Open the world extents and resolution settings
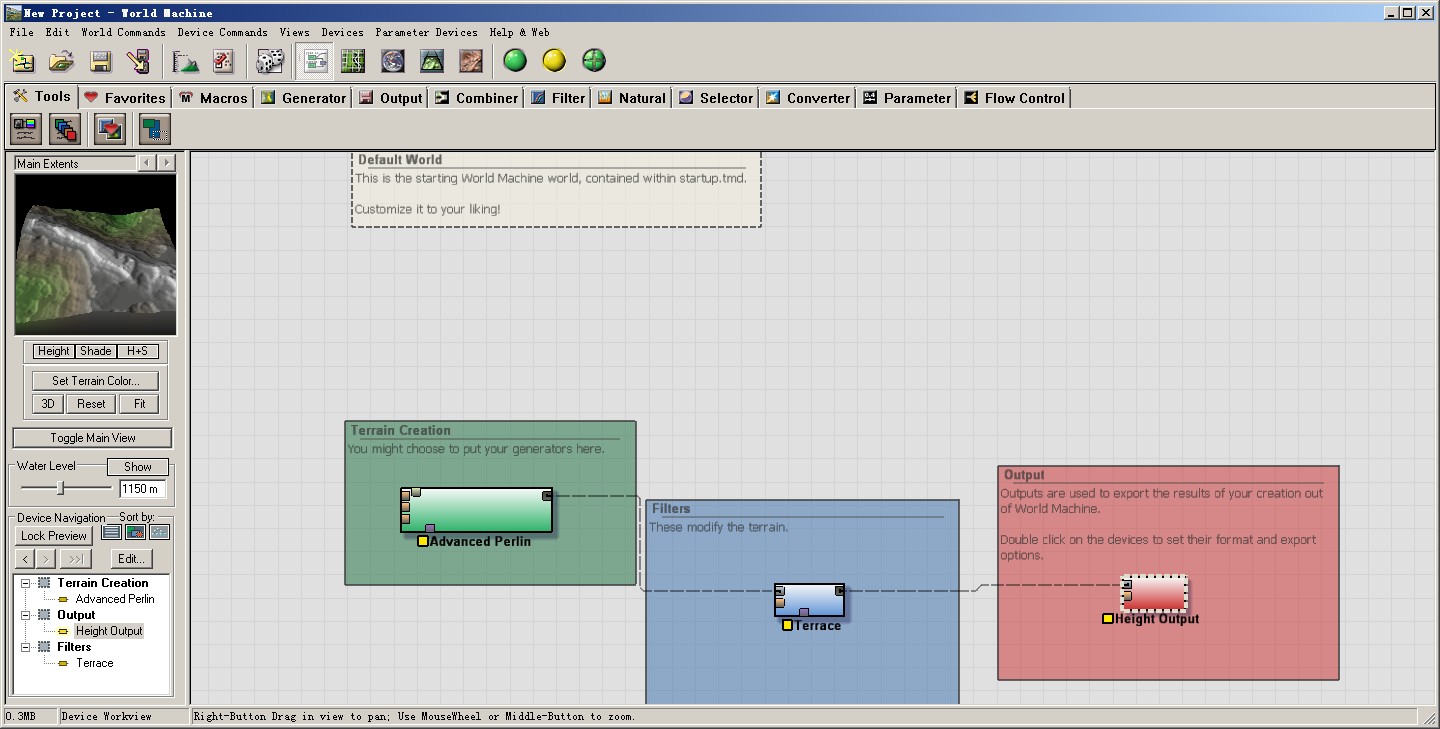This screenshot has width=1440, height=729. click(x=186, y=61)
